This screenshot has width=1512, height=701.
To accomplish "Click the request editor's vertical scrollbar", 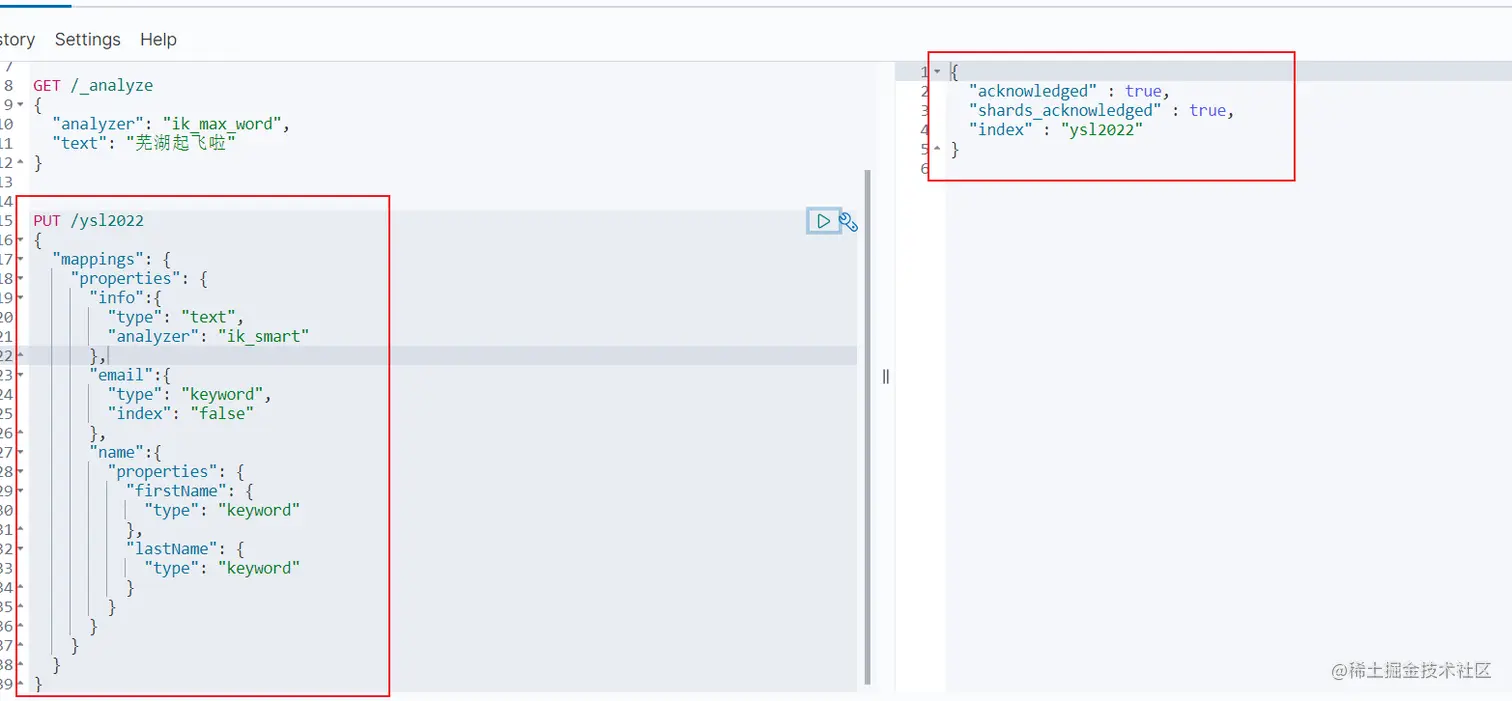I will 867,427.
